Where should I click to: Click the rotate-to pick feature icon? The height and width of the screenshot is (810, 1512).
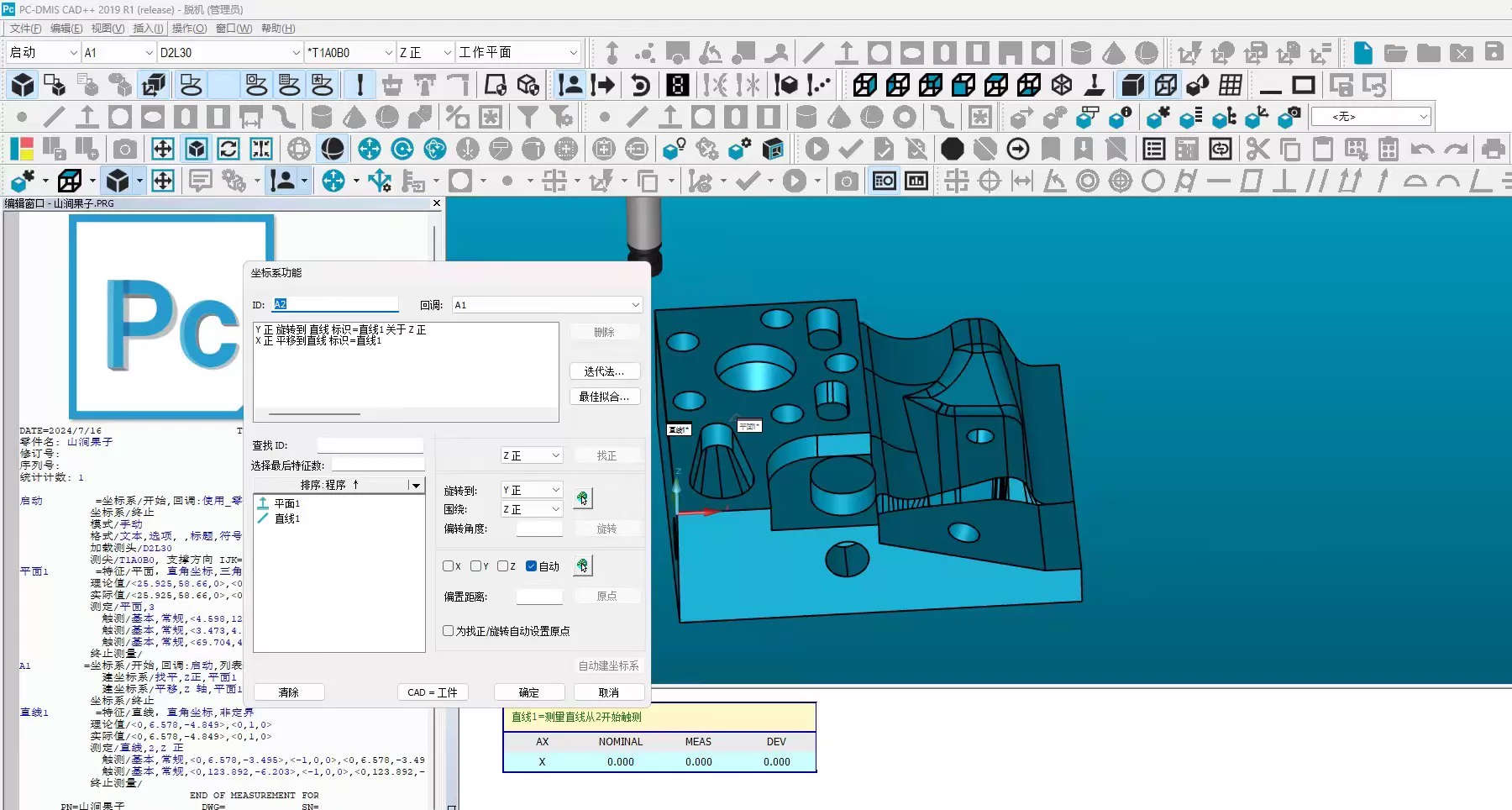[x=583, y=498]
